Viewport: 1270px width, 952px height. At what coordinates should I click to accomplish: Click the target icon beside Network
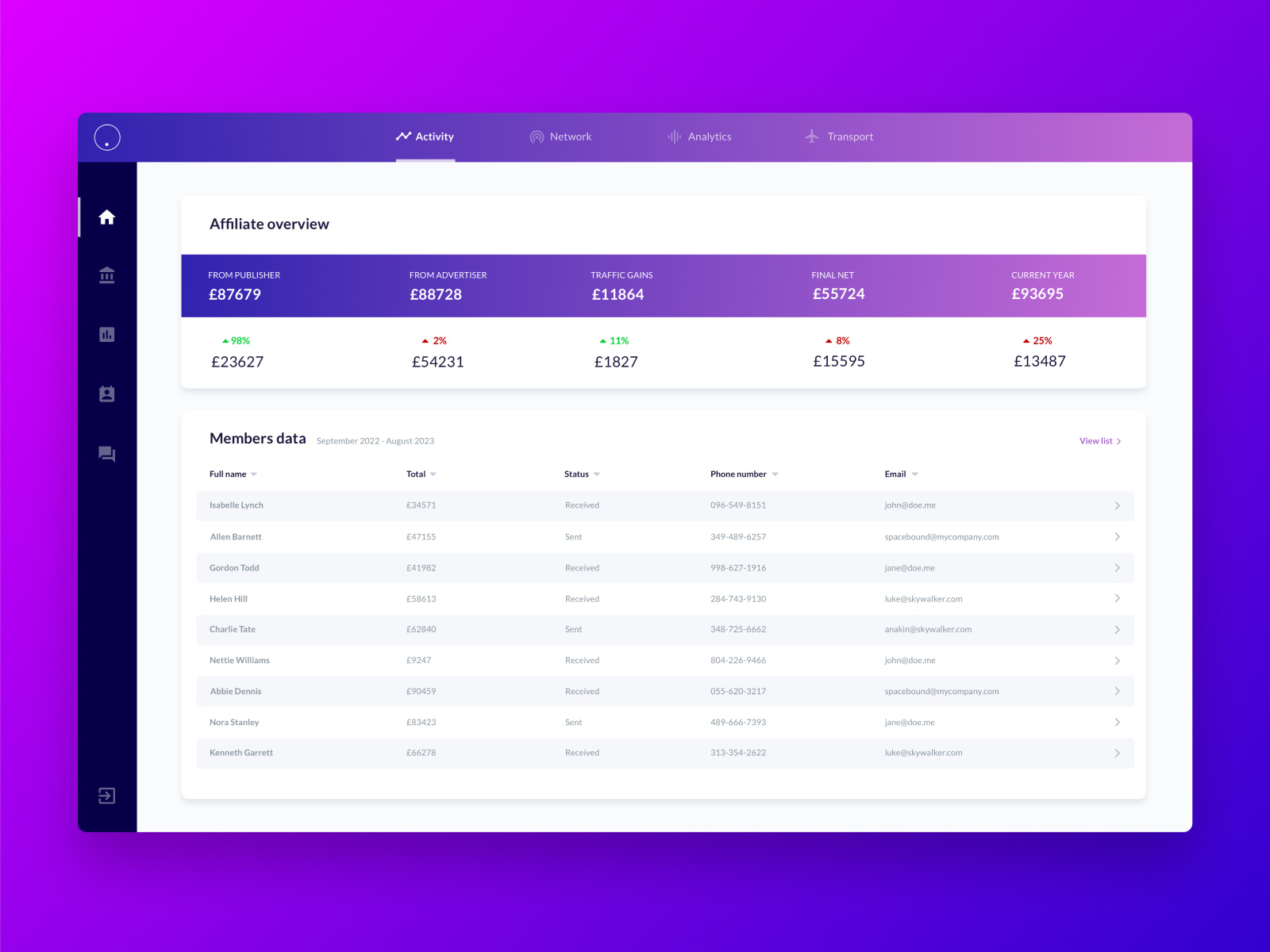[537, 136]
